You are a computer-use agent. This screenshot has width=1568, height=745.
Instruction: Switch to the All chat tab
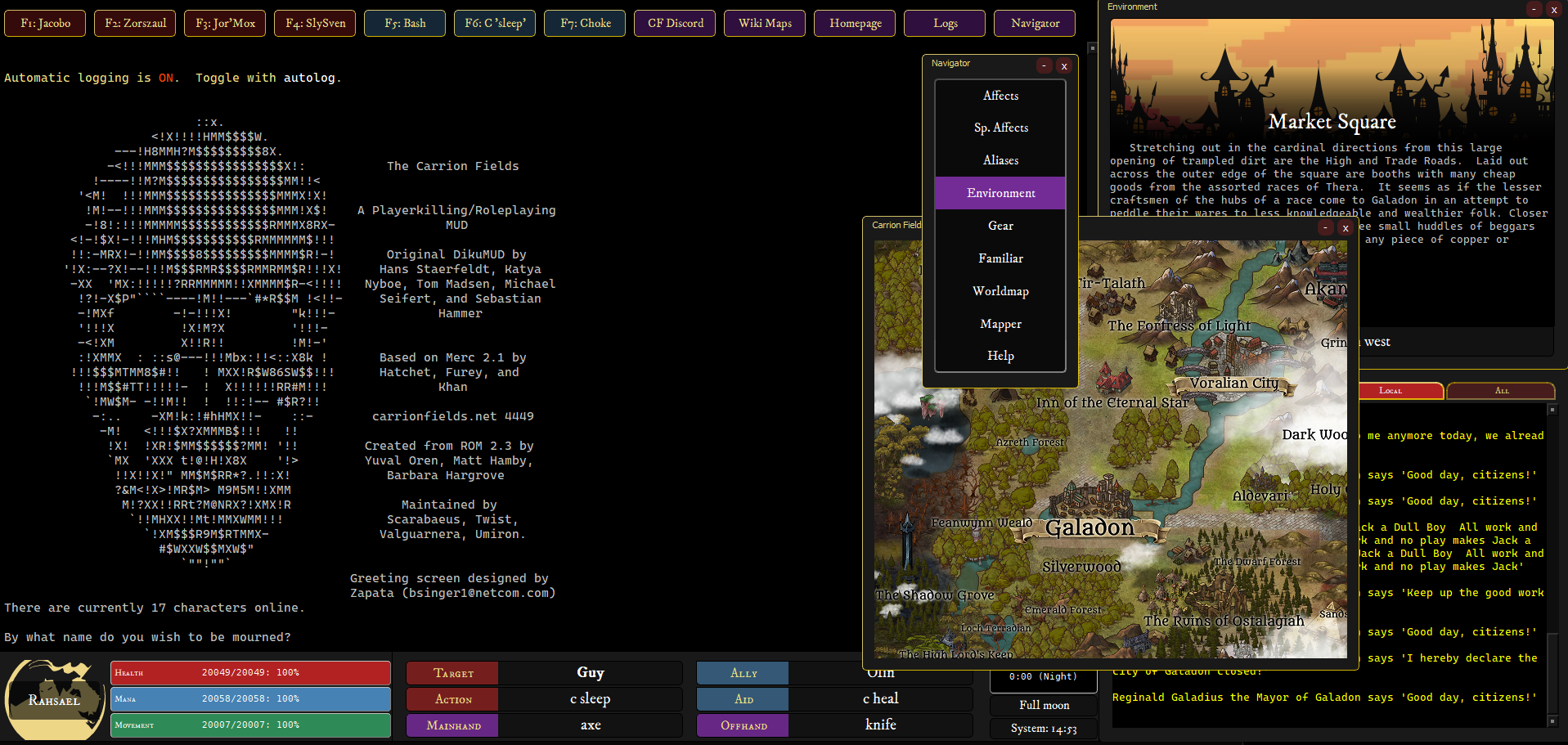tap(1502, 391)
